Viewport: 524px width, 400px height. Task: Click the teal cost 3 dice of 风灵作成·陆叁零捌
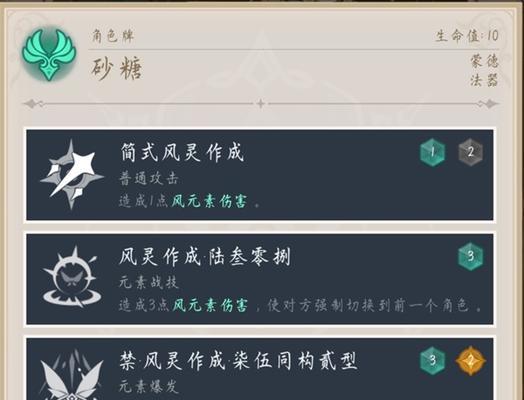coord(471,256)
